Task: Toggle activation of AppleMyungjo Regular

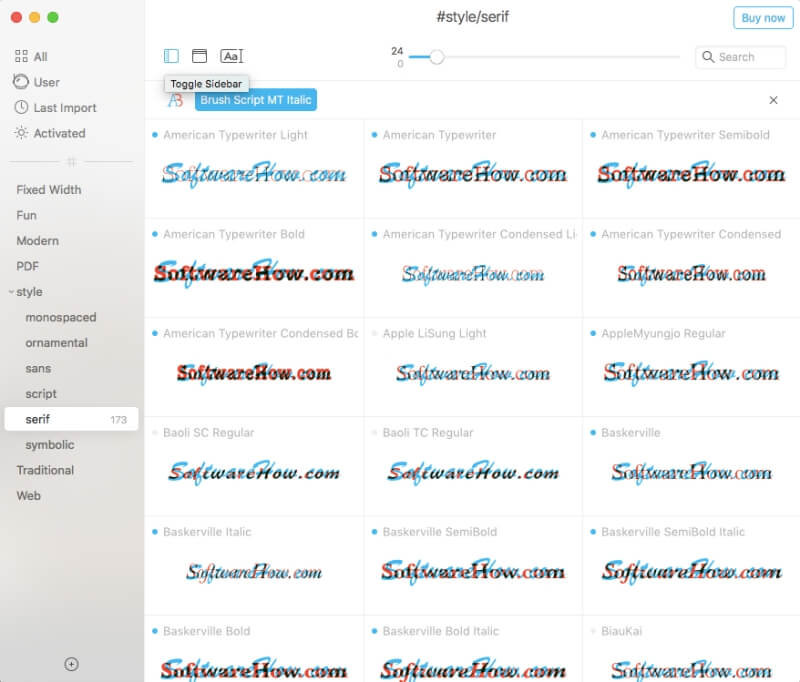Action: tap(593, 334)
